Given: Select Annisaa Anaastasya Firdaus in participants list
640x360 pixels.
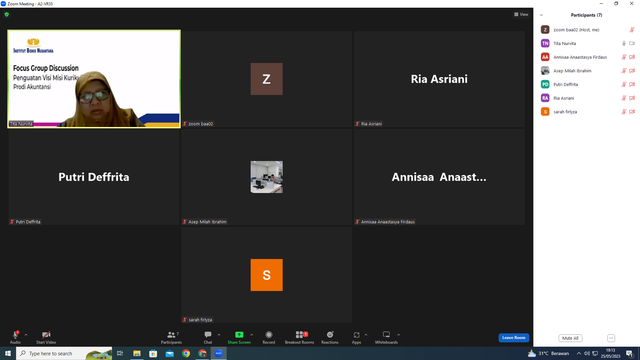Looking at the screenshot, I should point(587,57).
